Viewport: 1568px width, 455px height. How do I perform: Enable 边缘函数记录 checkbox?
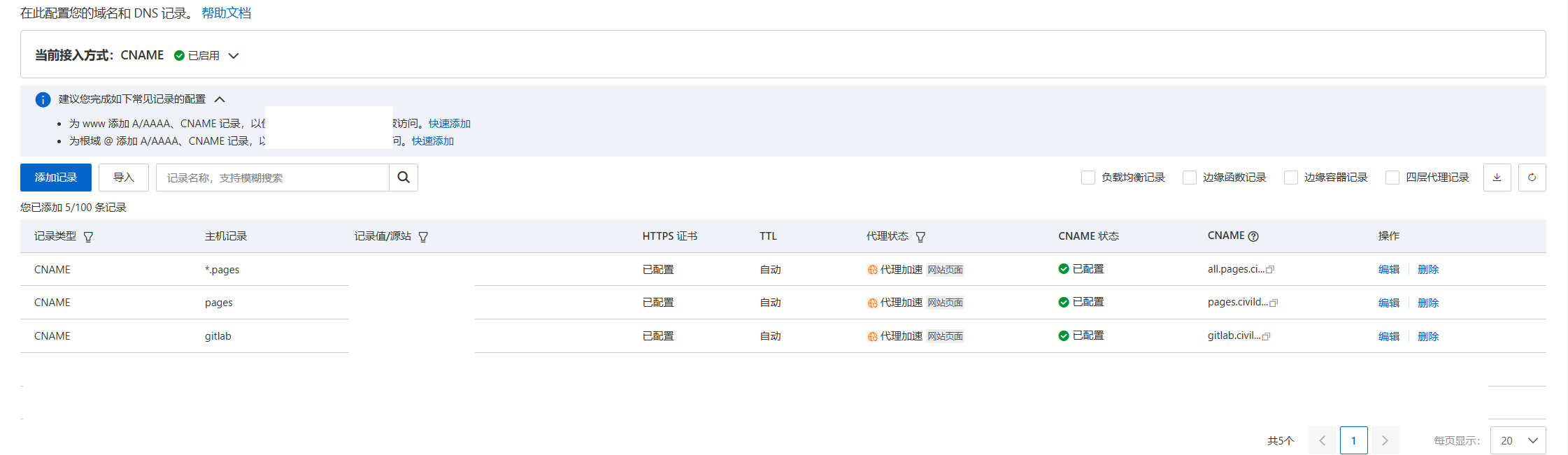(x=1189, y=178)
